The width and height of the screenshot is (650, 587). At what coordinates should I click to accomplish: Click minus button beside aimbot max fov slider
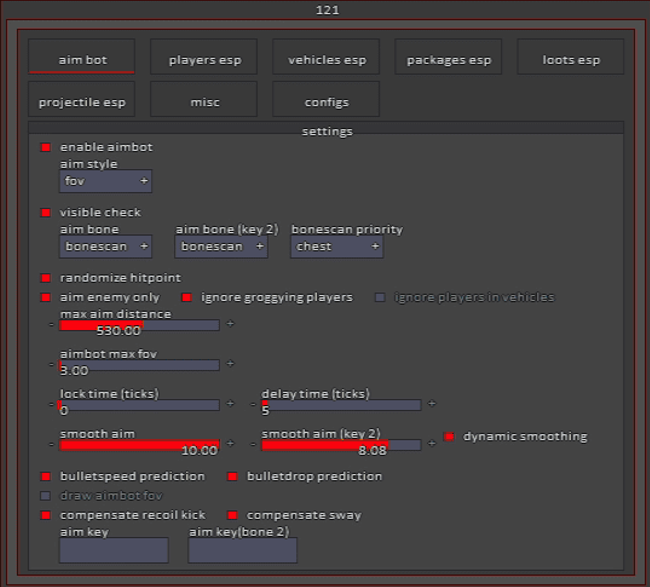click(51, 364)
